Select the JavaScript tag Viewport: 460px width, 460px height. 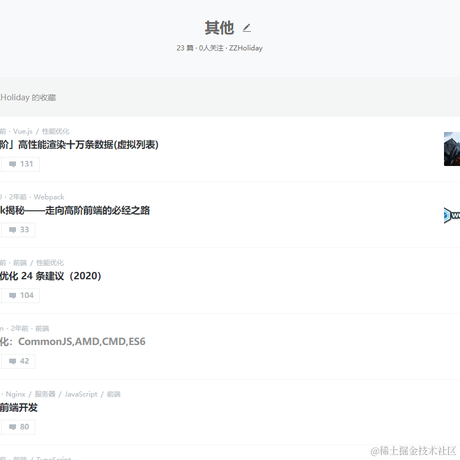tap(81, 394)
